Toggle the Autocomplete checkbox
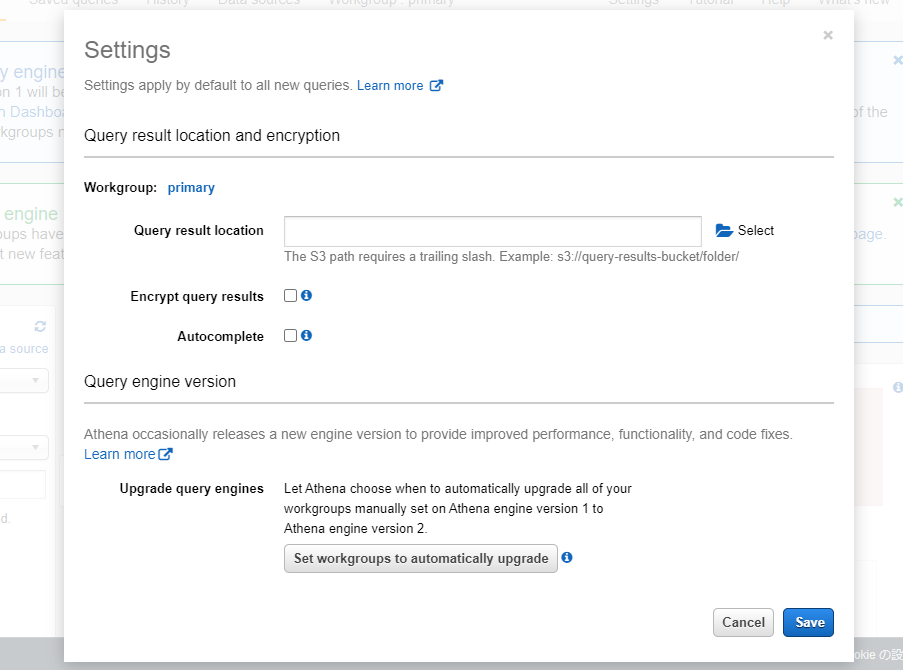This screenshot has height=670, width=903. (291, 336)
